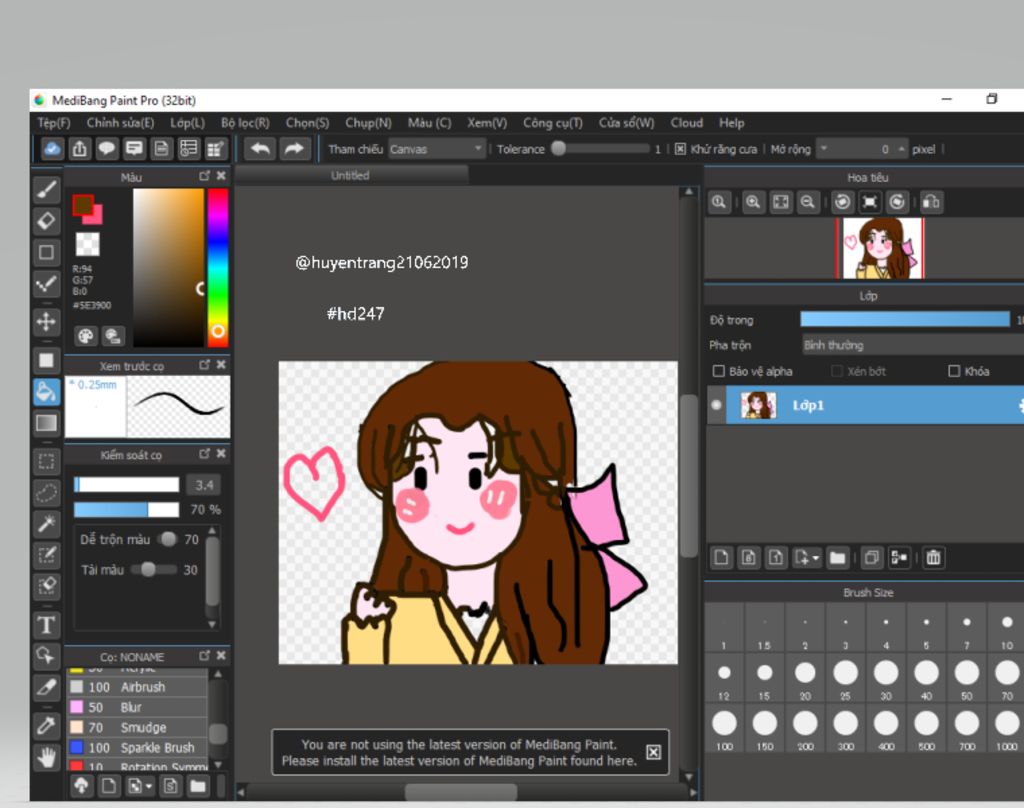Float the Màu panel with the pop-out icon

204,176
